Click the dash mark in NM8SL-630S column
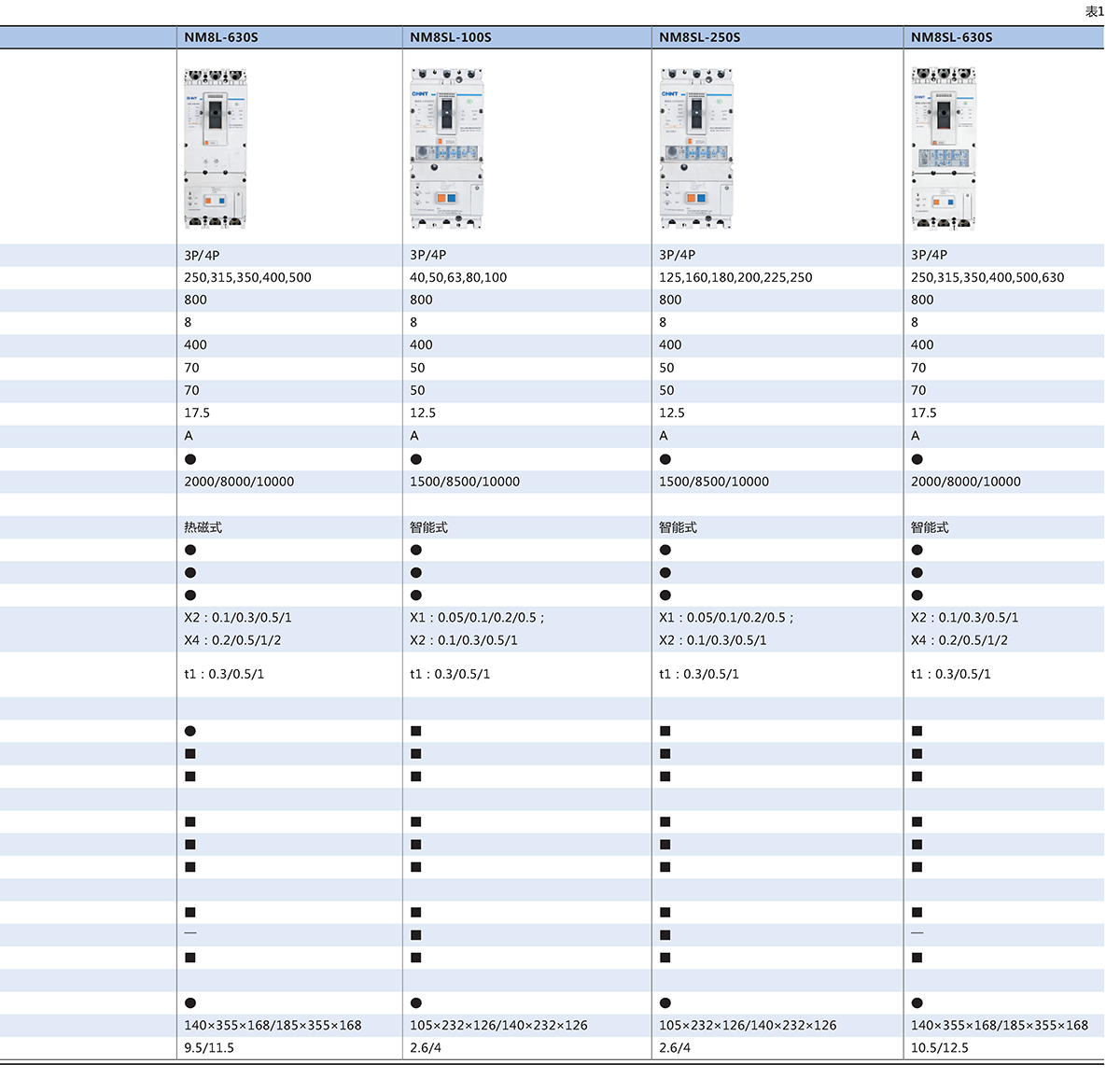1120x1078 pixels. click(x=917, y=933)
